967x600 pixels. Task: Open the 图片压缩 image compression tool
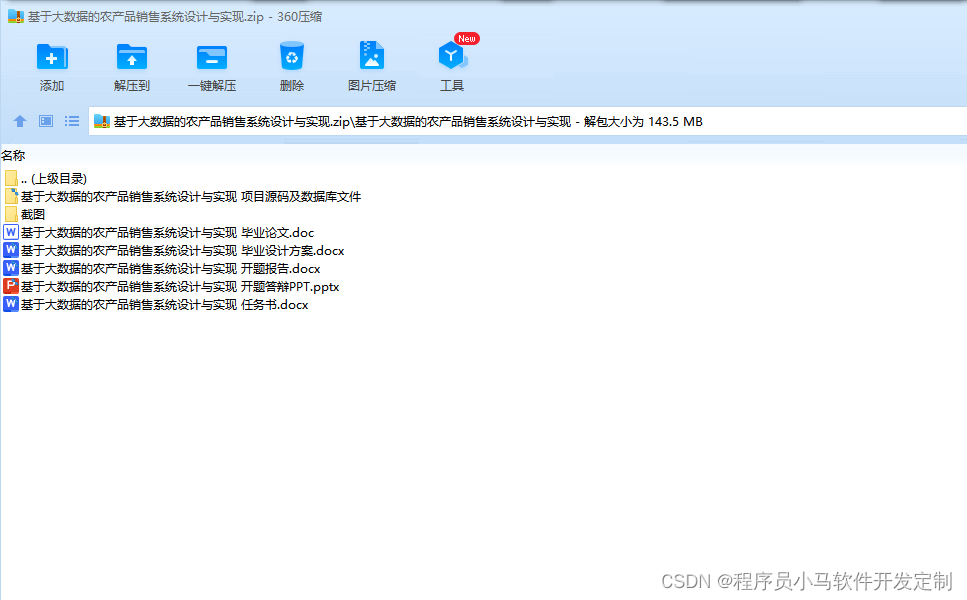pos(372,56)
